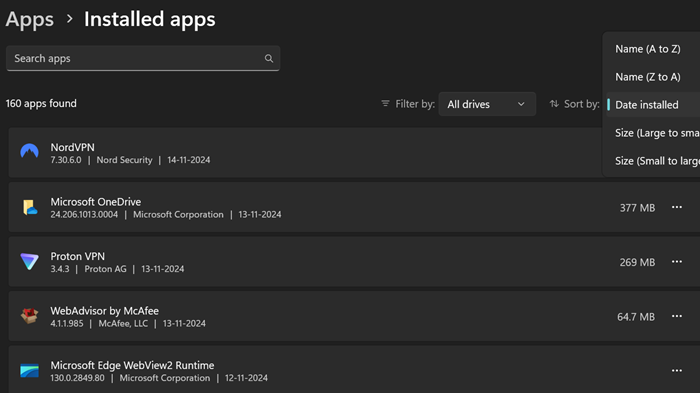The height and width of the screenshot is (393, 700).
Task: Open more options for Proton VPN
Action: coord(677,262)
